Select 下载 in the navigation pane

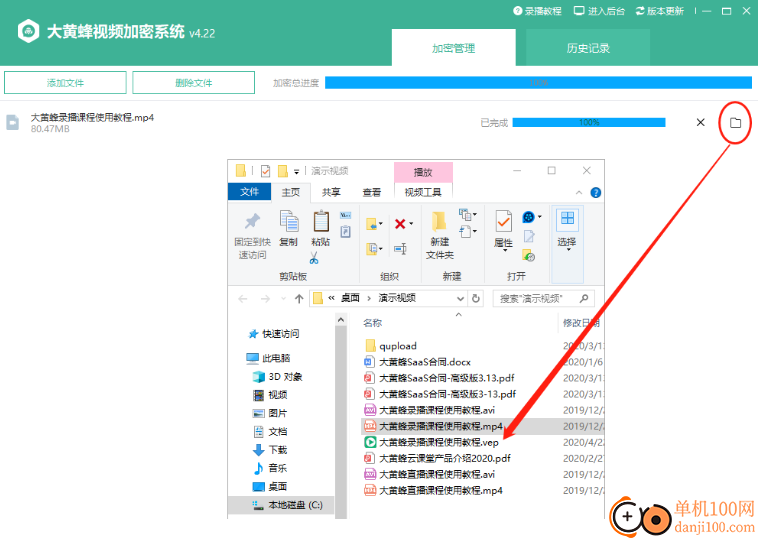[270, 450]
